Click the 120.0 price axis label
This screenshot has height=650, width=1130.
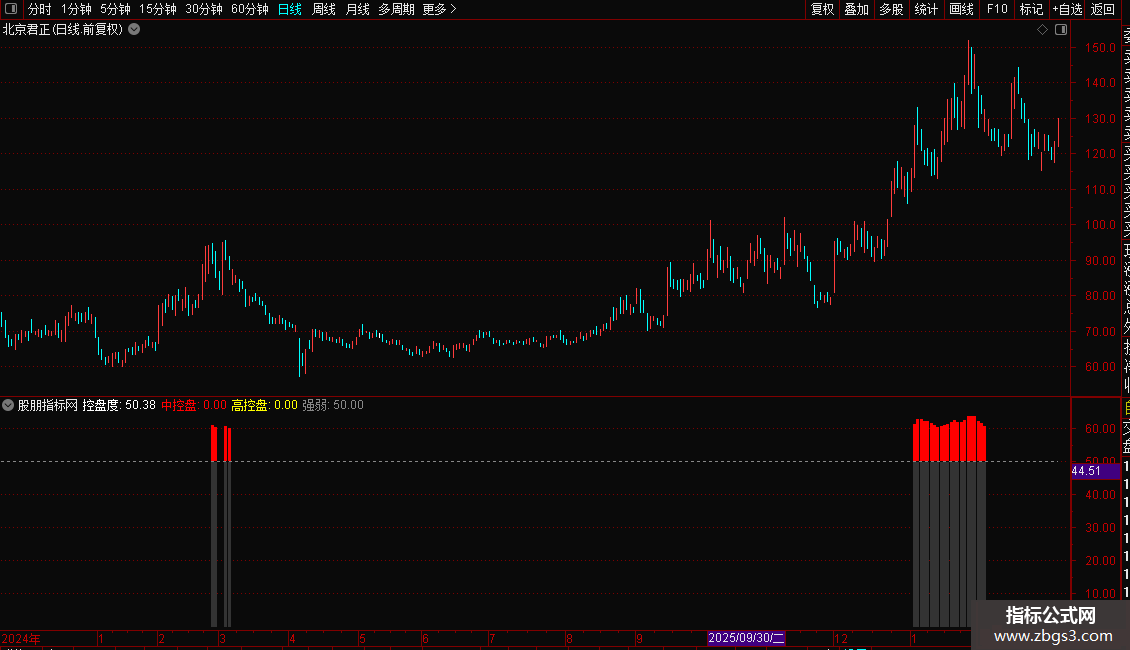tap(1100, 153)
